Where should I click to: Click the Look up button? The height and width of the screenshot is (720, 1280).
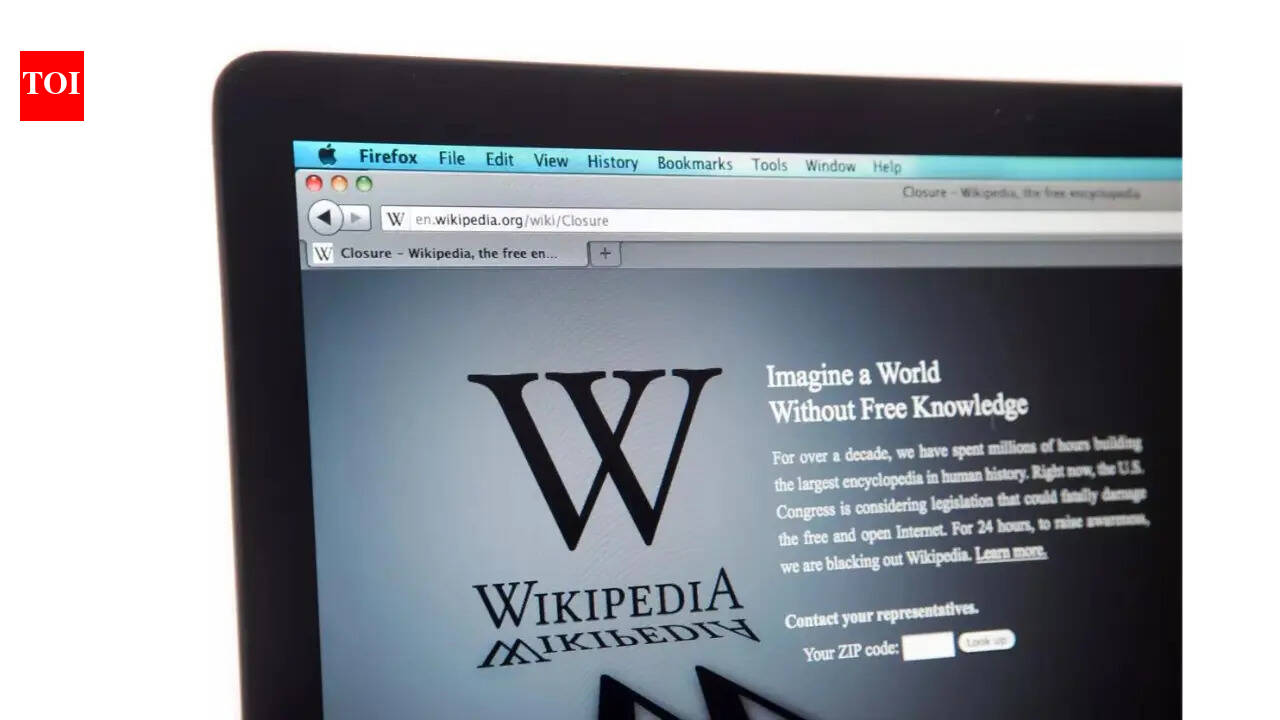[986, 641]
